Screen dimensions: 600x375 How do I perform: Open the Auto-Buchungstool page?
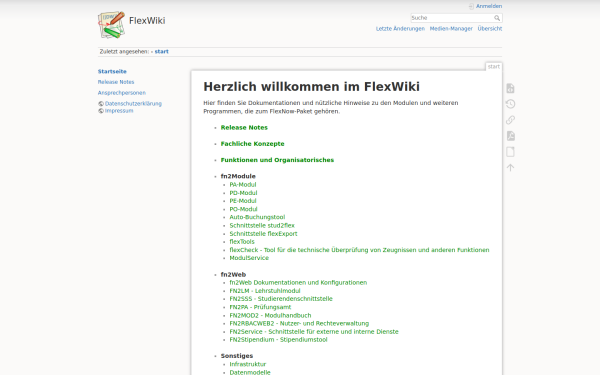point(257,217)
